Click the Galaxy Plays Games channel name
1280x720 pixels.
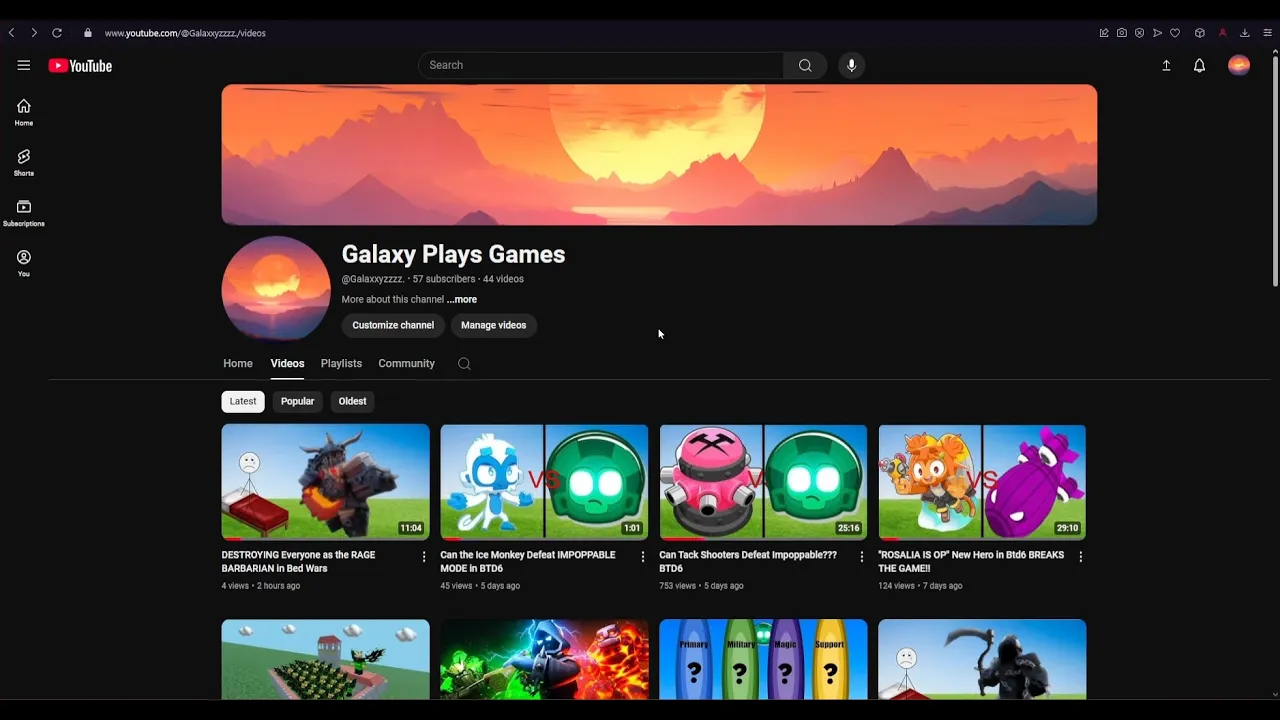[x=453, y=254]
